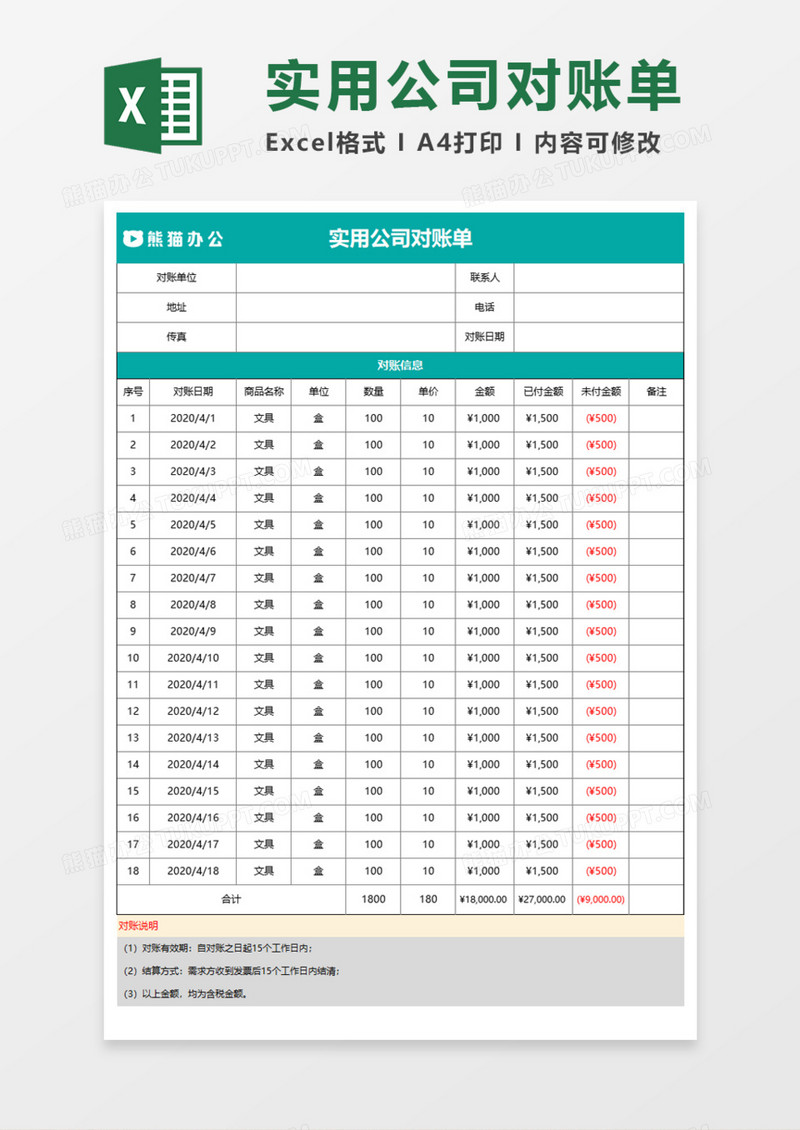The width and height of the screenshot is (800, 1130).
Task: Select the 备注 column header
Action: [656, 391]
